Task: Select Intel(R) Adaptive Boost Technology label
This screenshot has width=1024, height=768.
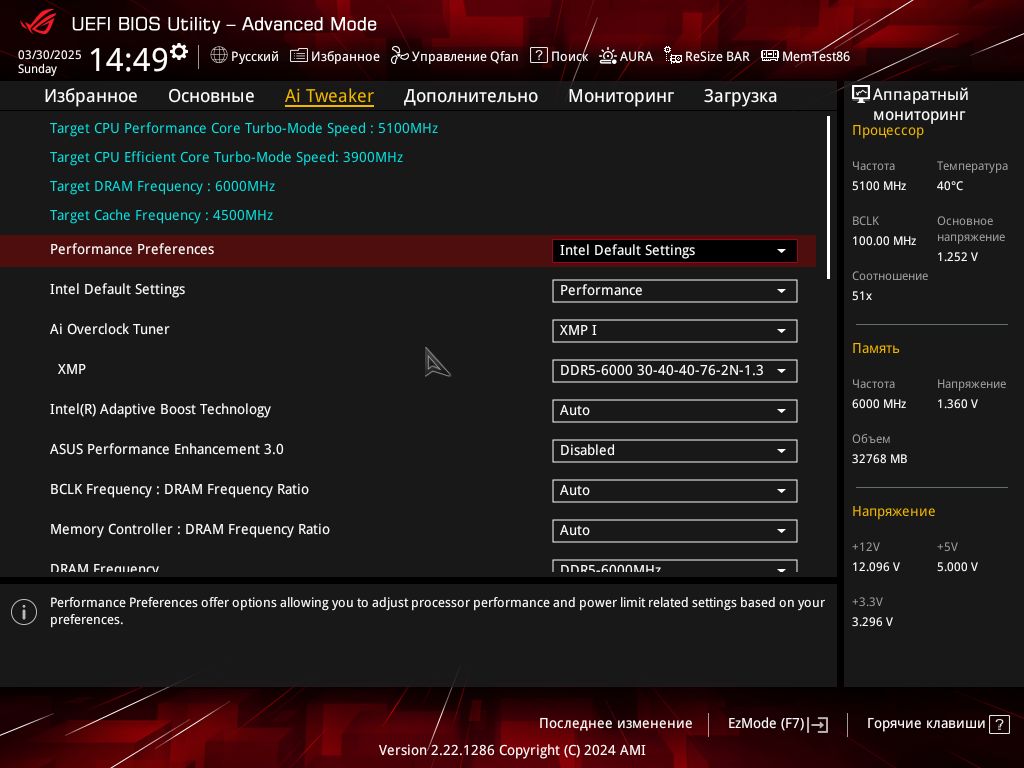Action: 160,409
